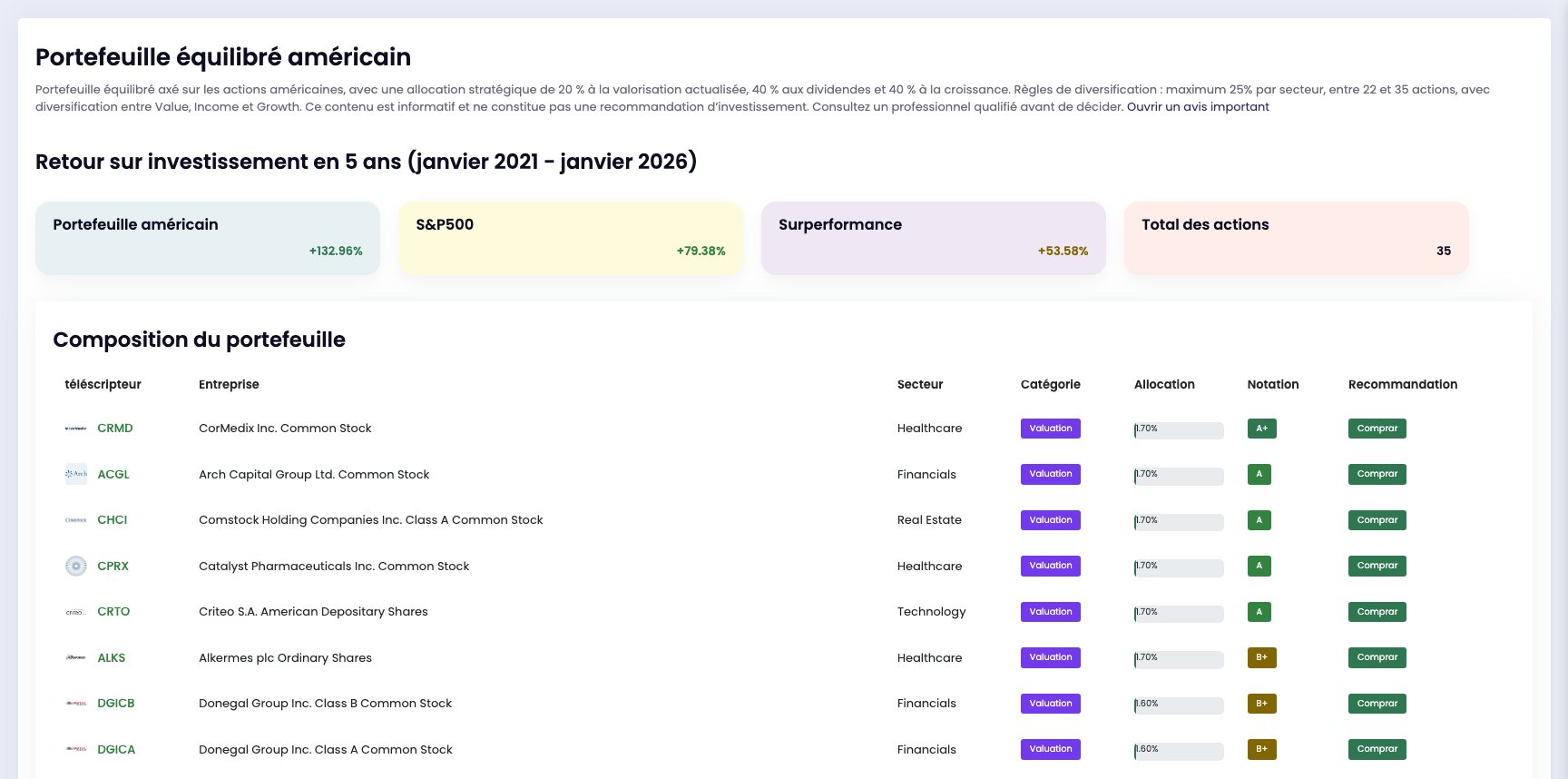Click the A+ rating badge for CorMedix
The width and height of the screenshot is (1568, 779).
(1262, 429)
